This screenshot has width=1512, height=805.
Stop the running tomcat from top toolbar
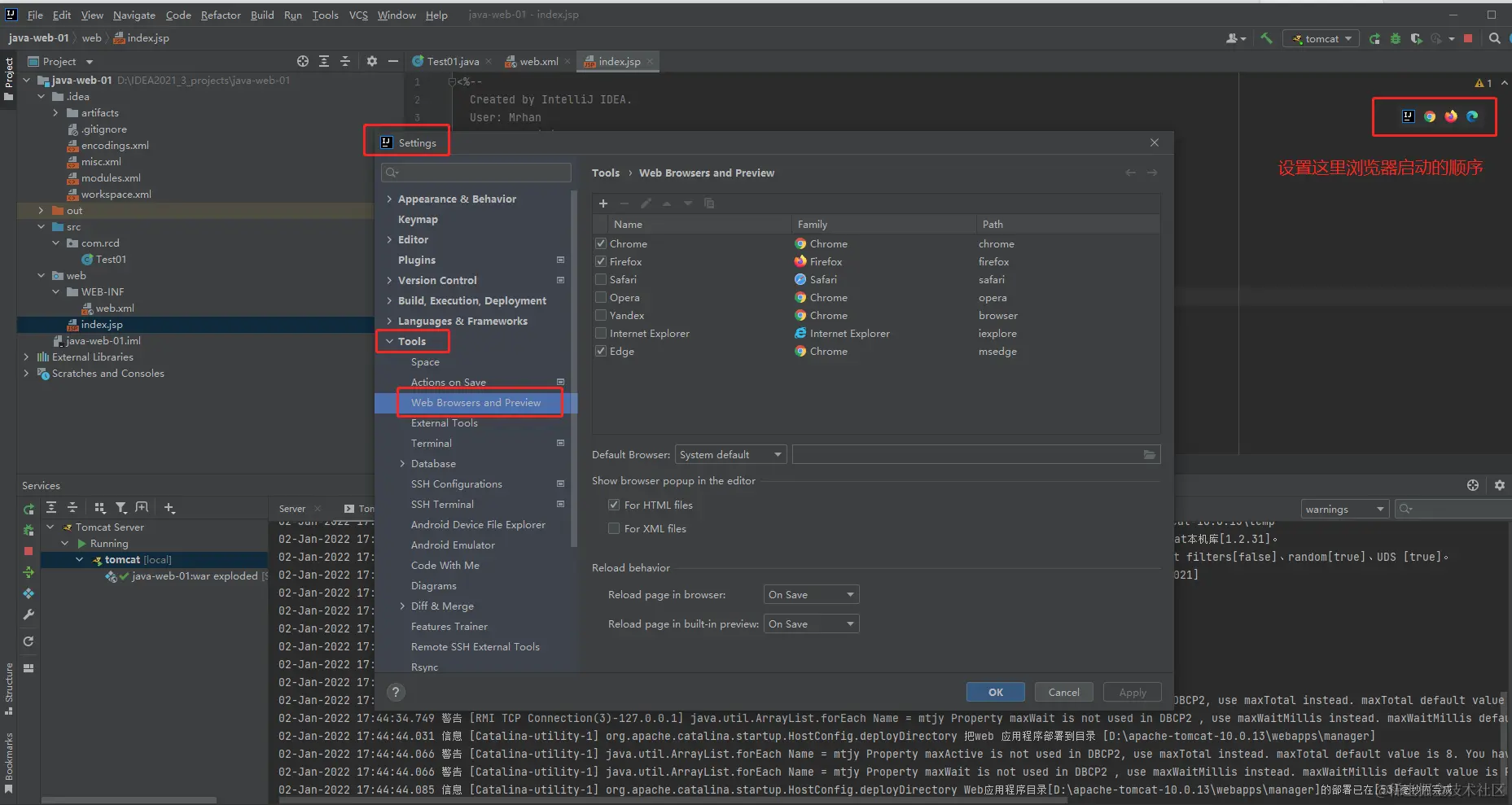point(1468,38)
